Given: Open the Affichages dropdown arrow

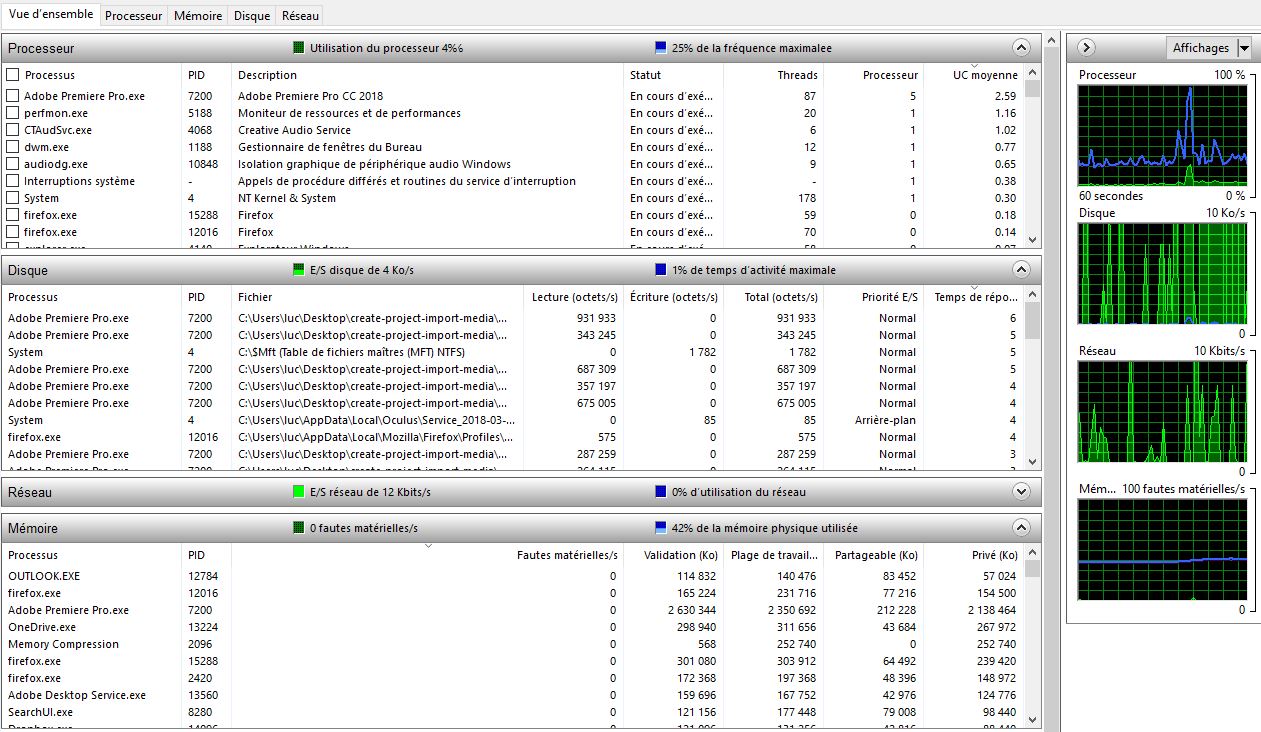Looking at the screenshot, I should 1244,48.
